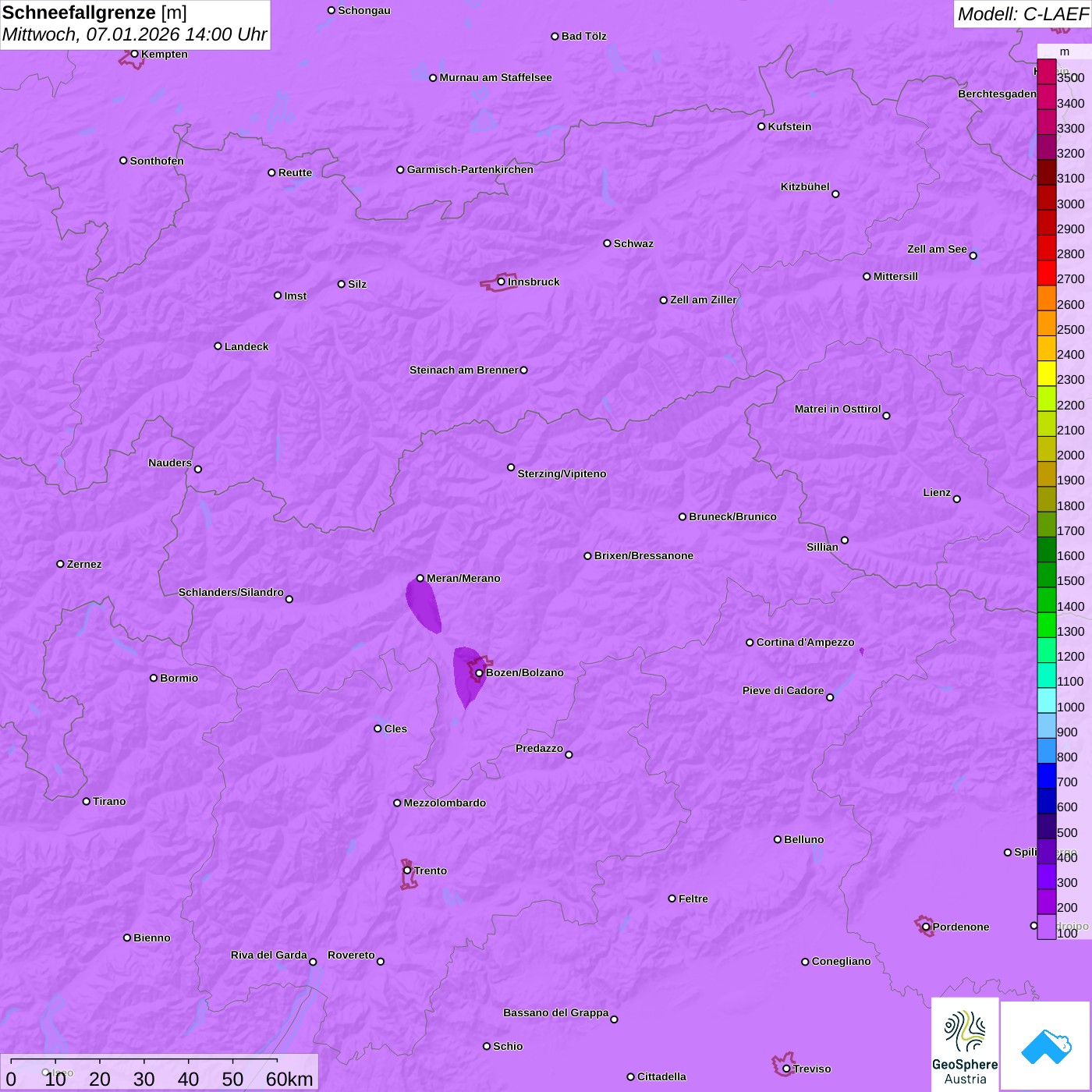The image size is (1092, 1092).
Task: Click the Murnau am Staffelsee label
Action: (x=495, y=77)
